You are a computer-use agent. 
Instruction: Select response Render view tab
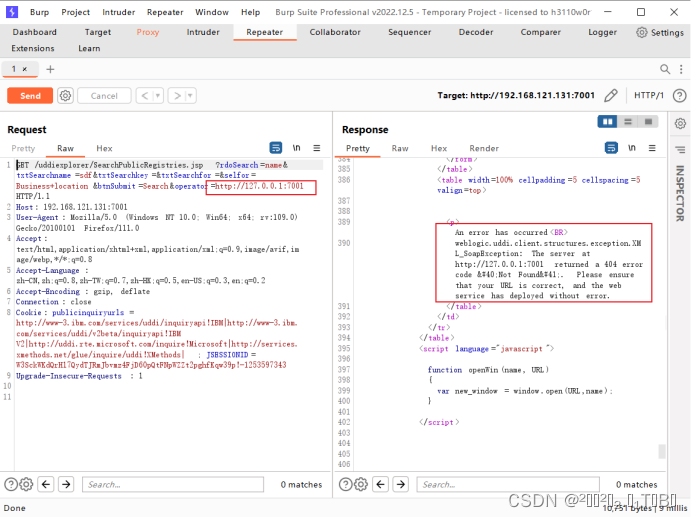click(484, 149)
